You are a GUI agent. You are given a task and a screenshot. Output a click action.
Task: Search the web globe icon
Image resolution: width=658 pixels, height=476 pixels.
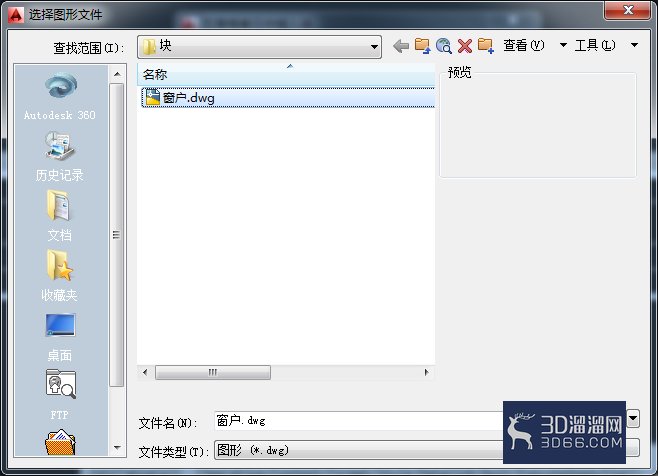(x=444, y=46)
